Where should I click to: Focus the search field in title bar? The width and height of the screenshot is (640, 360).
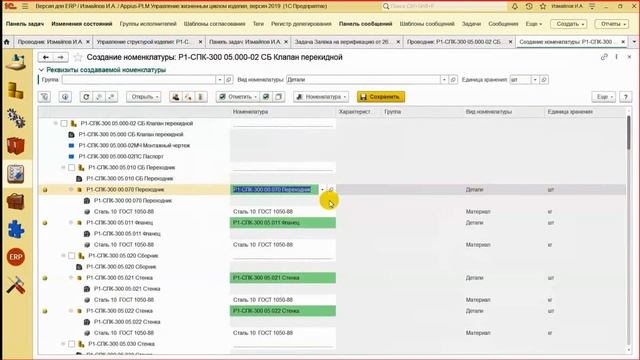point(443,6)
